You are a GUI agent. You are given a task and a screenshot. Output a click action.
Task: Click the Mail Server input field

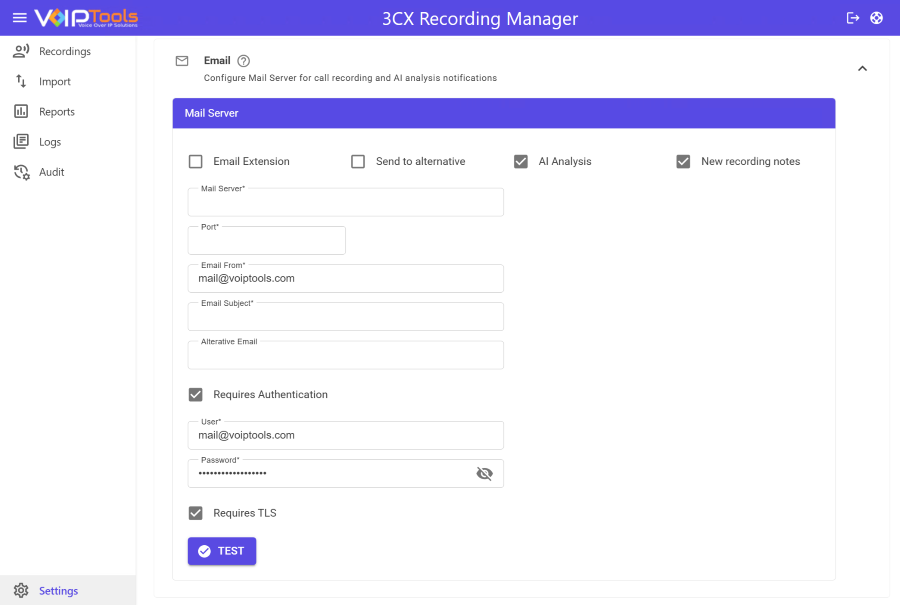pyautogui.click(x=345, y=204)
